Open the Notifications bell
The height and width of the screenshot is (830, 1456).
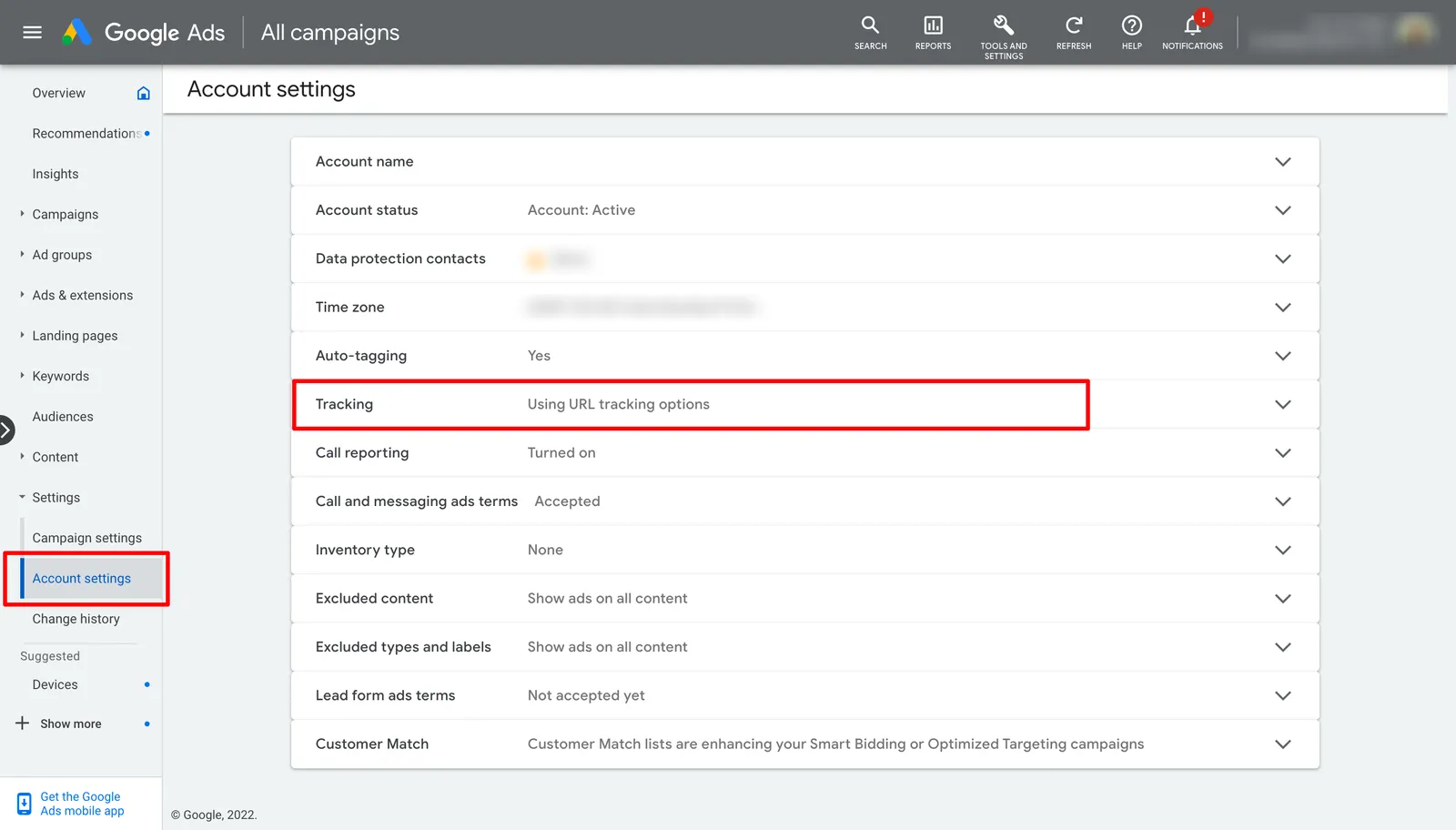pos(1192,33)
